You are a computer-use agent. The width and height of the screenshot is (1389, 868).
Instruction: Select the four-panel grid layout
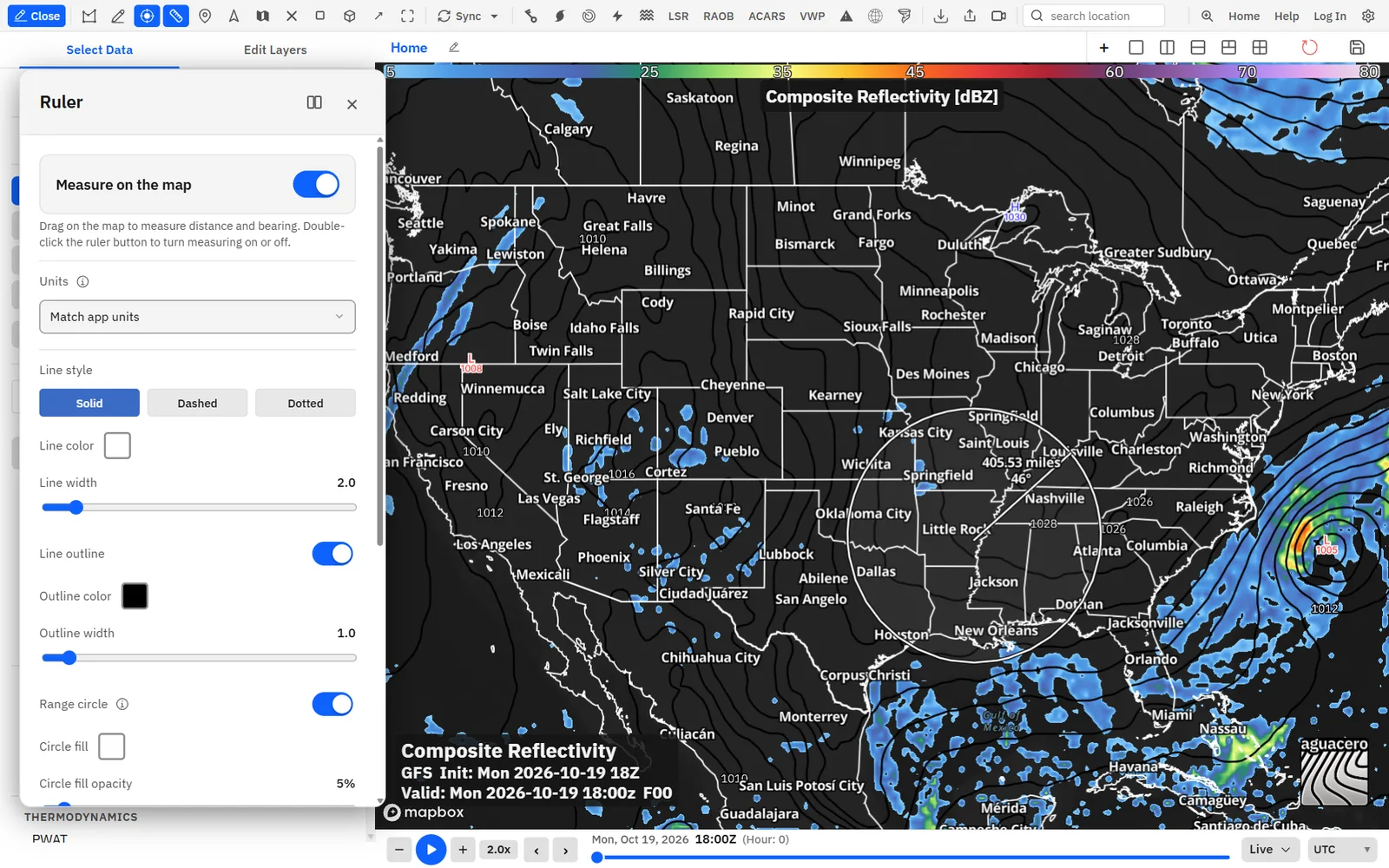click(x=1260, y=47)
